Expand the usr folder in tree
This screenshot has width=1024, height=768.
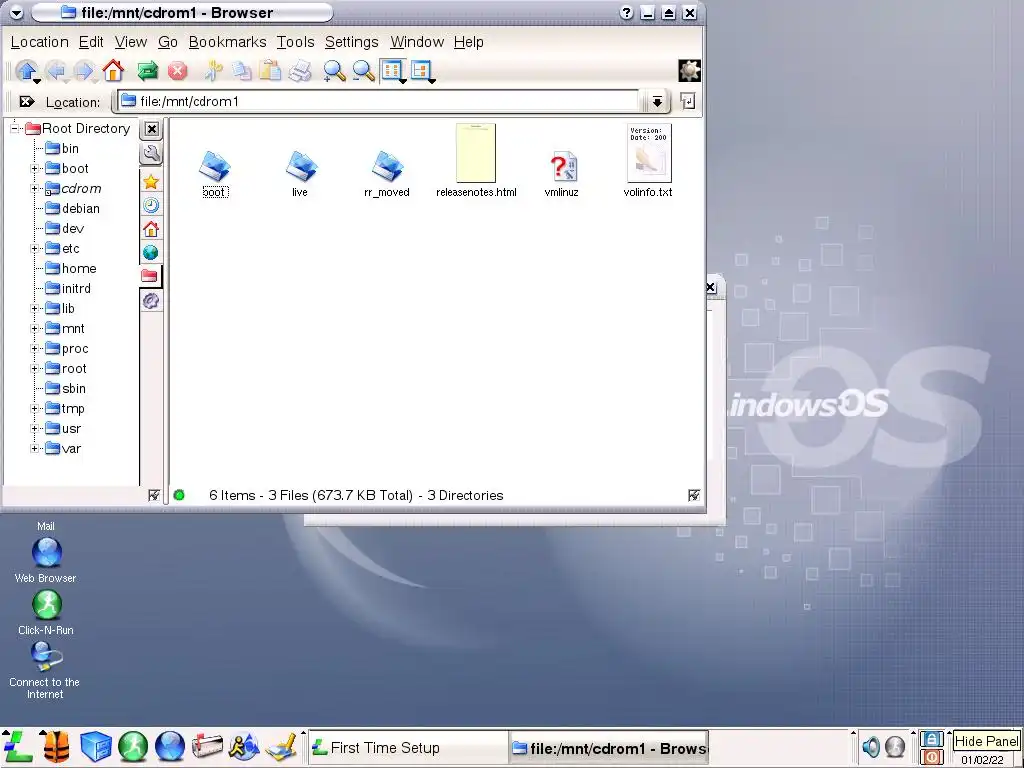click(x=35, y=429)
